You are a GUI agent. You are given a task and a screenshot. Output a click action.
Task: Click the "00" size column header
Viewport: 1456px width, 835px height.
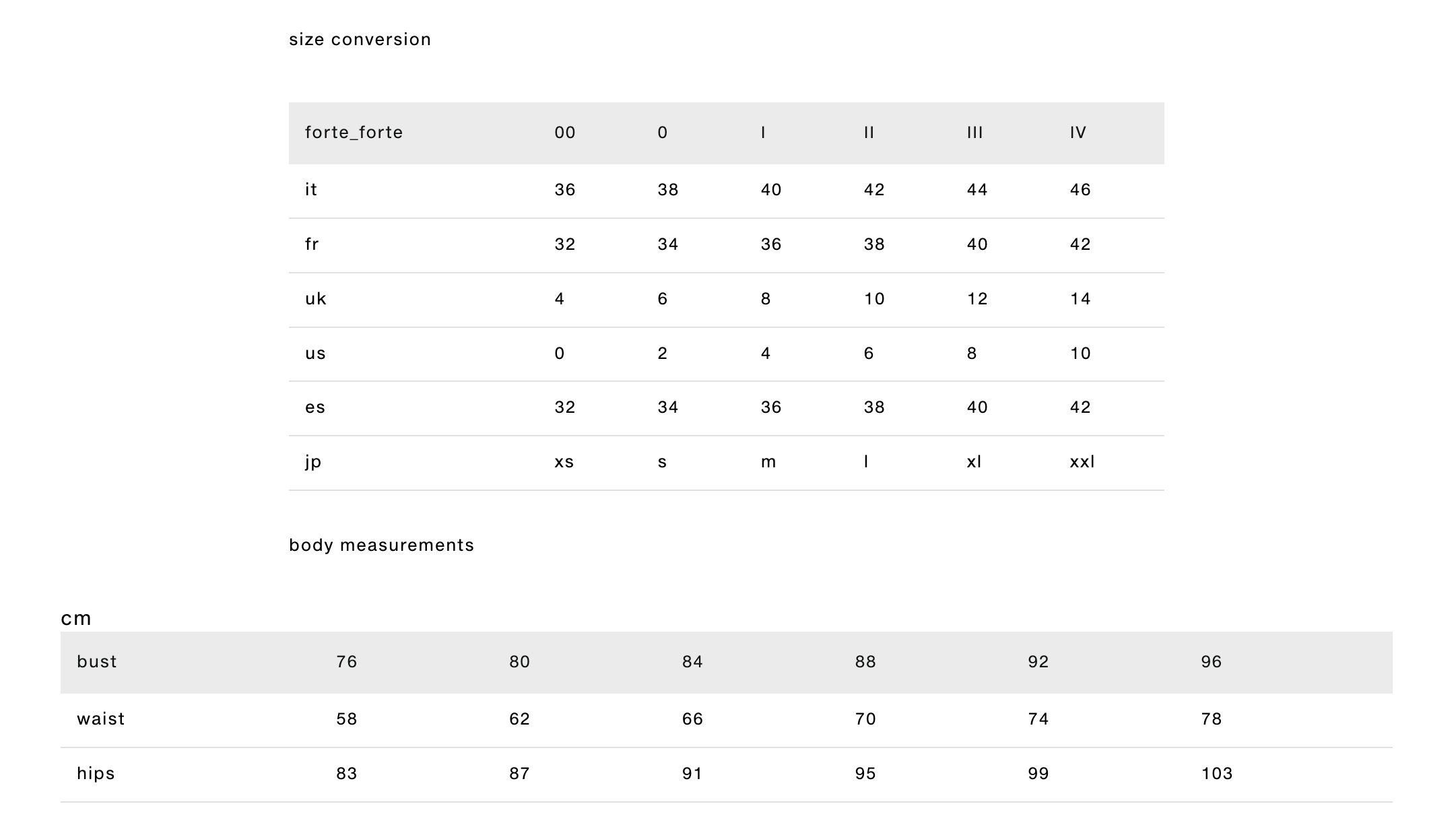coord(565,133)
